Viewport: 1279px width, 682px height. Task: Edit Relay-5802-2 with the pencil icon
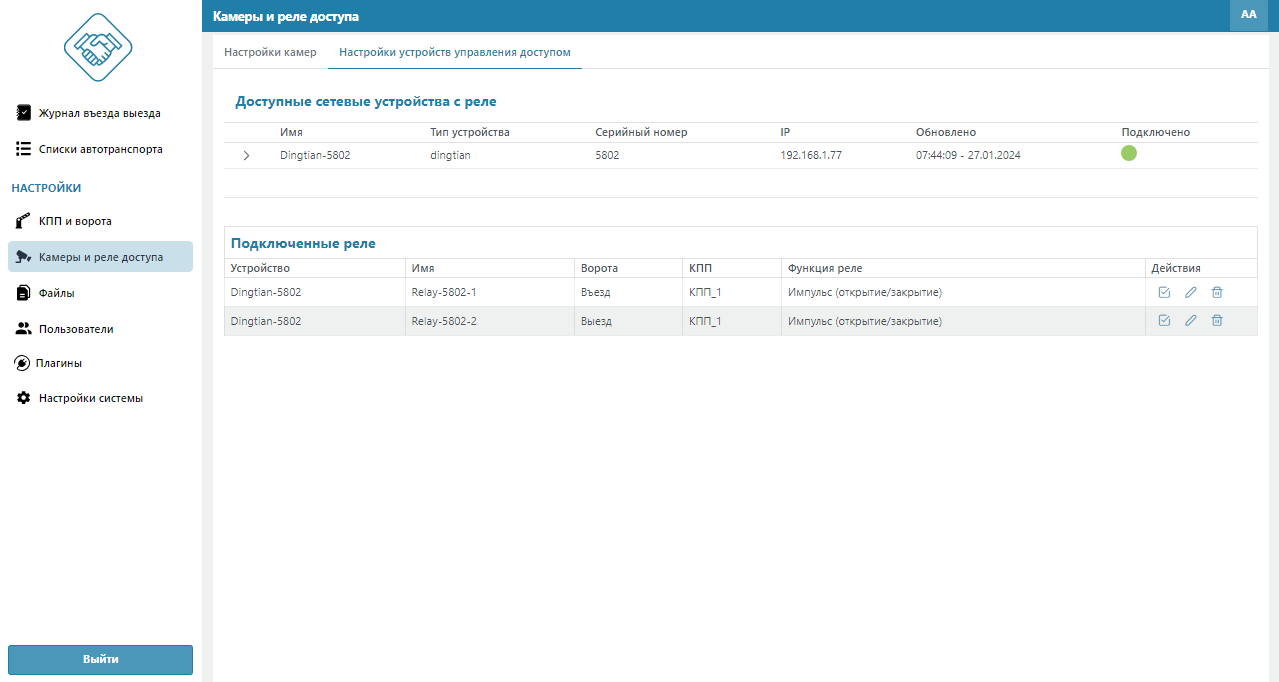pyautogui.click(x=1190, y=320)
